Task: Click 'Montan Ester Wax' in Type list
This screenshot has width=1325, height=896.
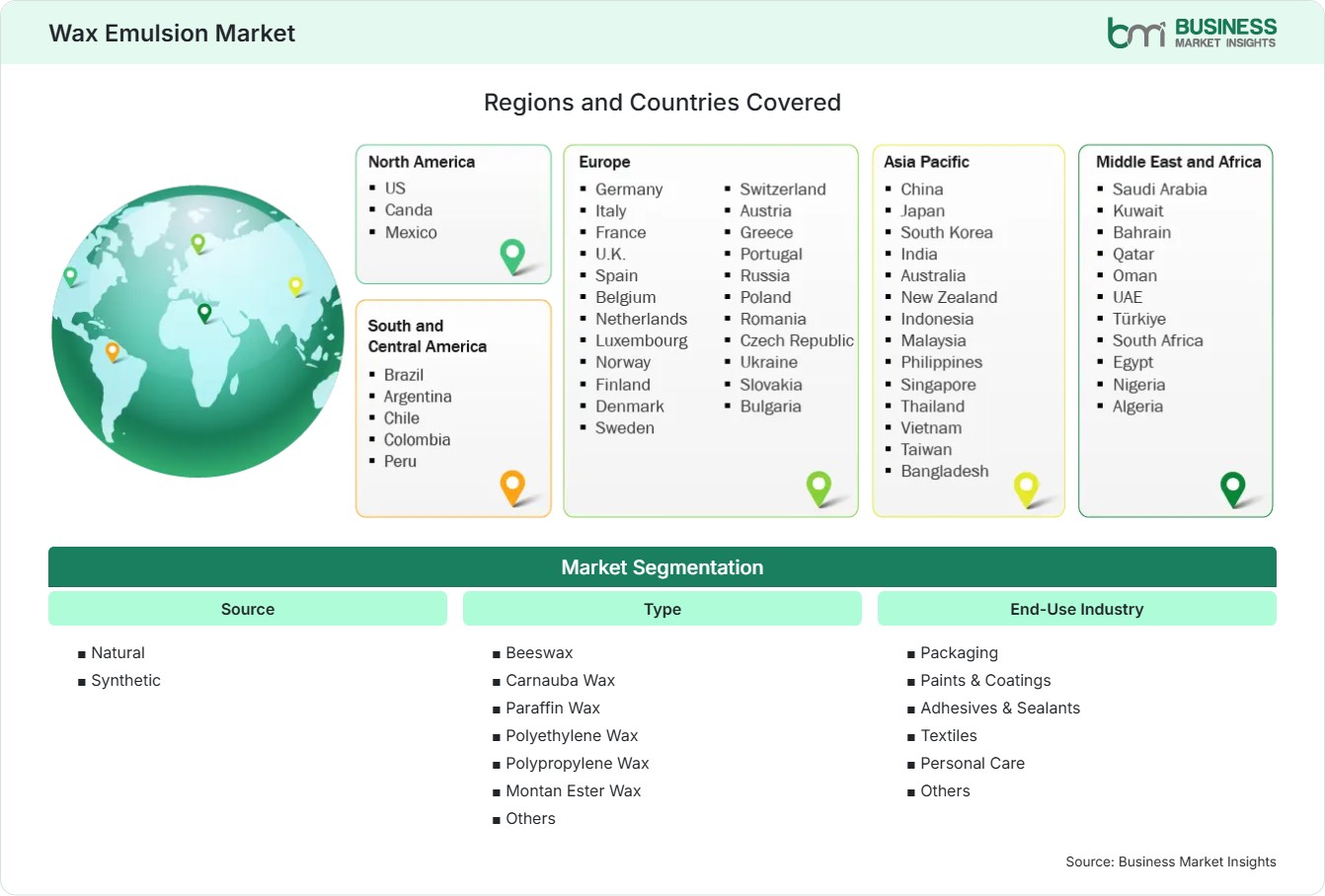Action: [x=573, y=790]
